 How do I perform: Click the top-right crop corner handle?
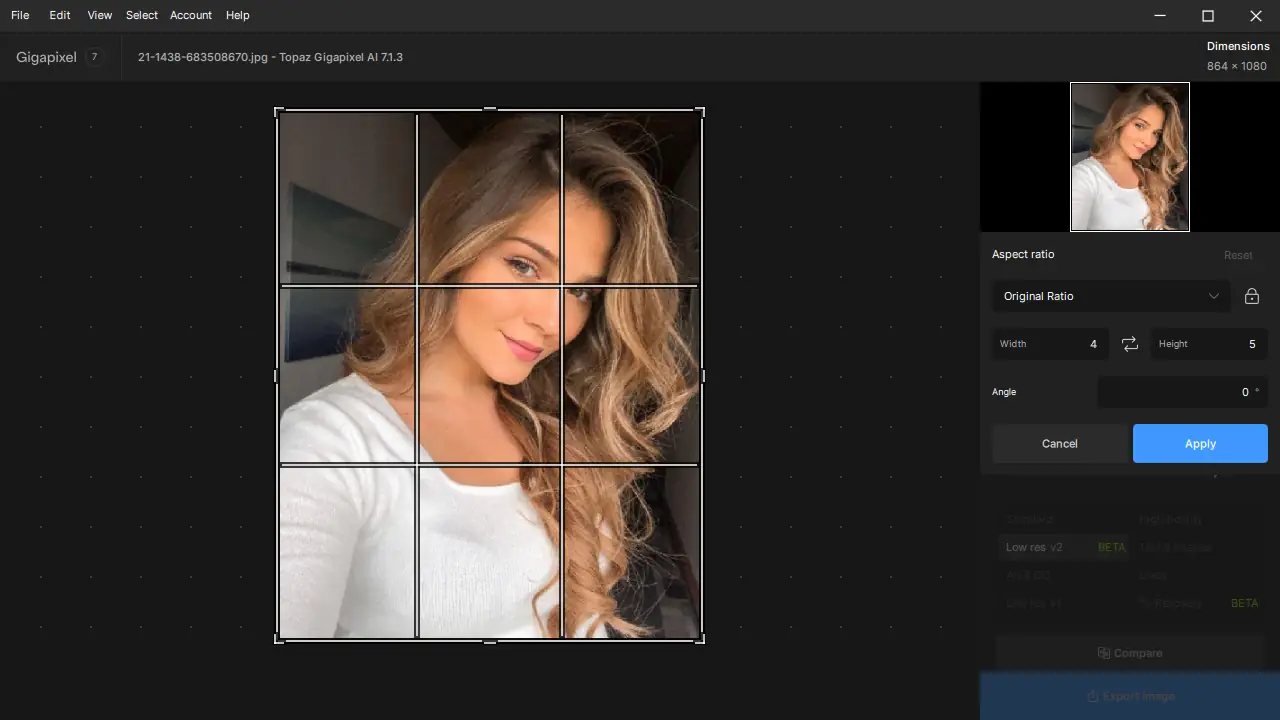pyautogui.click(x=700, y=111)
